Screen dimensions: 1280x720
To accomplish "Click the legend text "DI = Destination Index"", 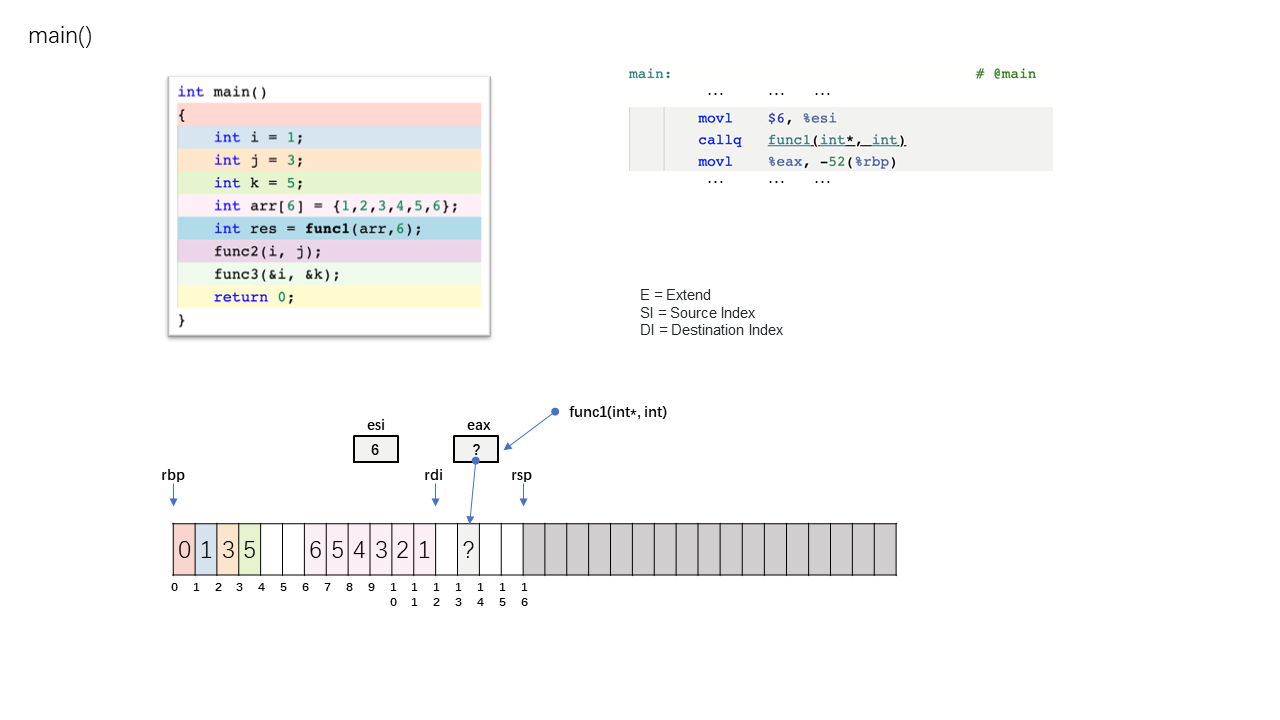I will pyautogui.click(x=711, y=330).
